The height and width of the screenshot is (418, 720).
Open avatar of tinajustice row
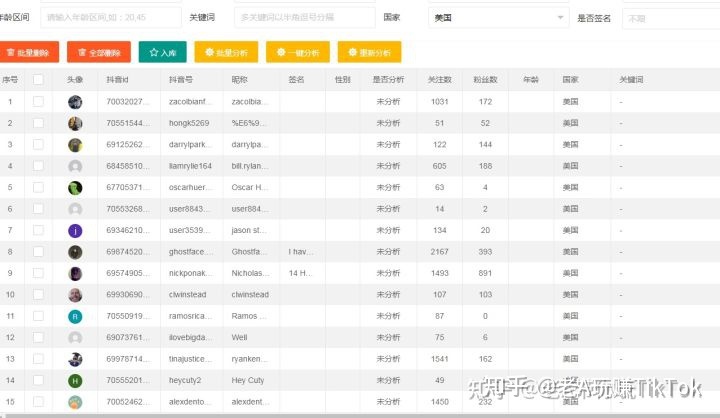(x=75, y=359)
